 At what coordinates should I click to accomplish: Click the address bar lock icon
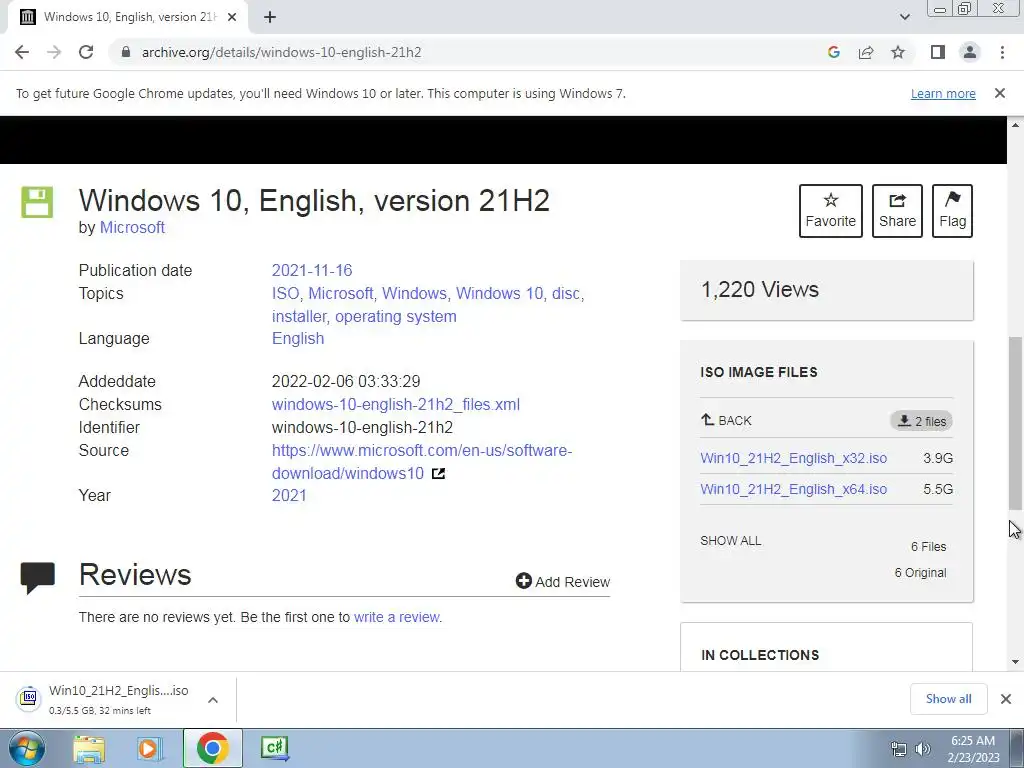pos(126,52)
